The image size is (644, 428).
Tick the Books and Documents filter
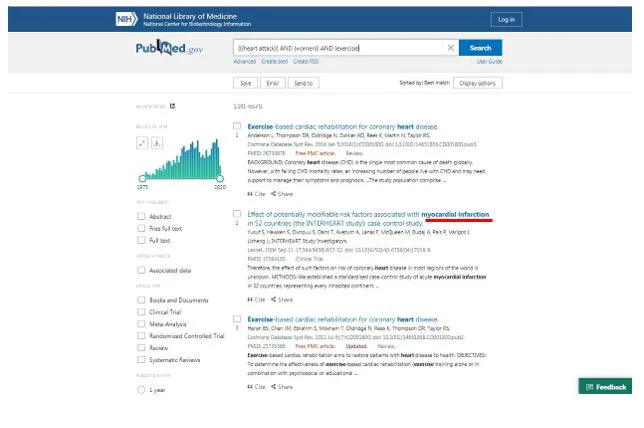coord(141,300)
